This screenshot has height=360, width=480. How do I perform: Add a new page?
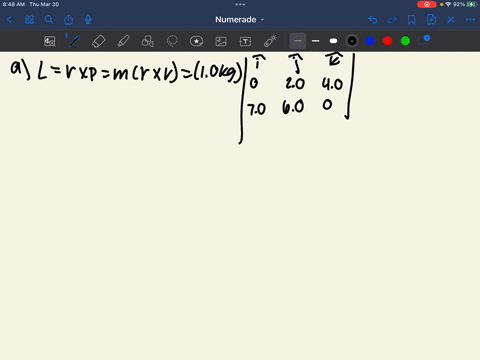tap(431, 20)
